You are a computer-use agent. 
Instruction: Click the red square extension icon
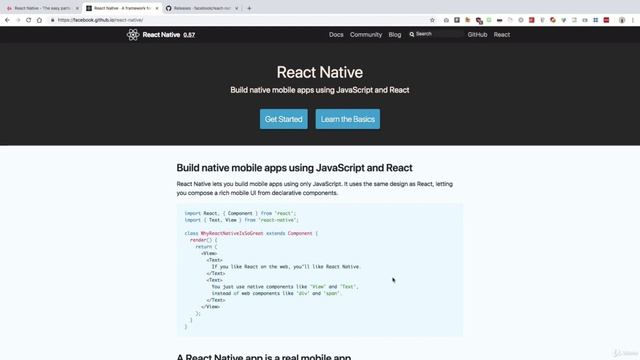click(x=531, y=20)
